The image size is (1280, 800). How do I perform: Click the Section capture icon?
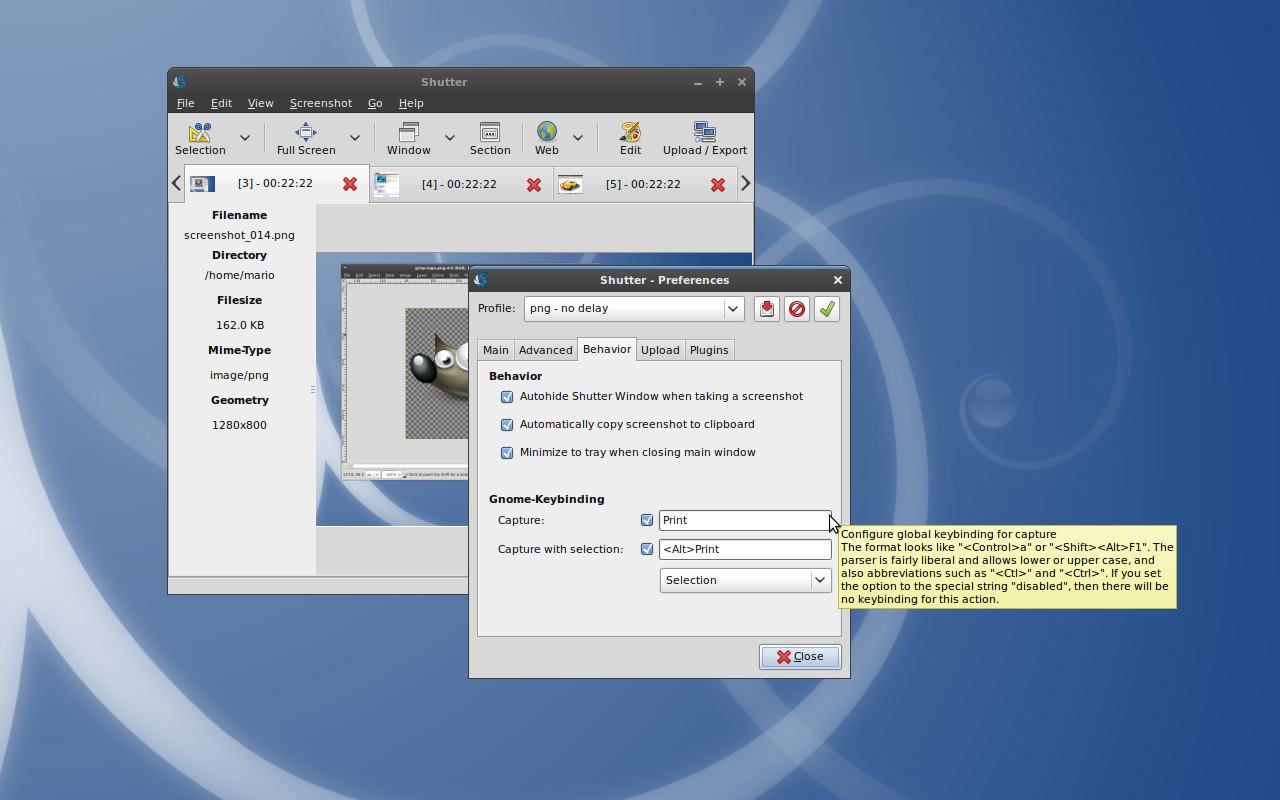pyautogui.click(x=490, y=138)
